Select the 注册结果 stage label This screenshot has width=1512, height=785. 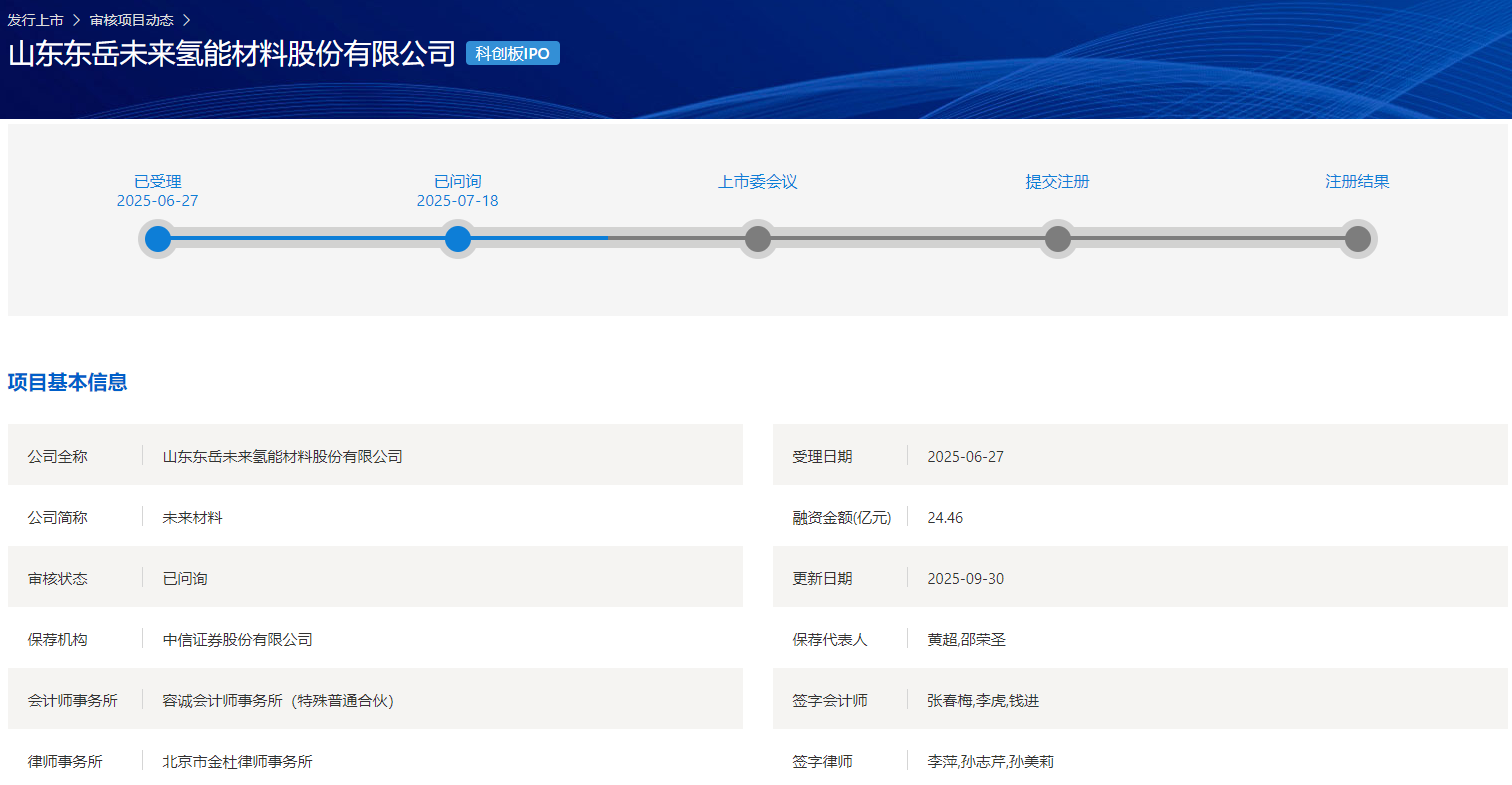[1358, 182]
